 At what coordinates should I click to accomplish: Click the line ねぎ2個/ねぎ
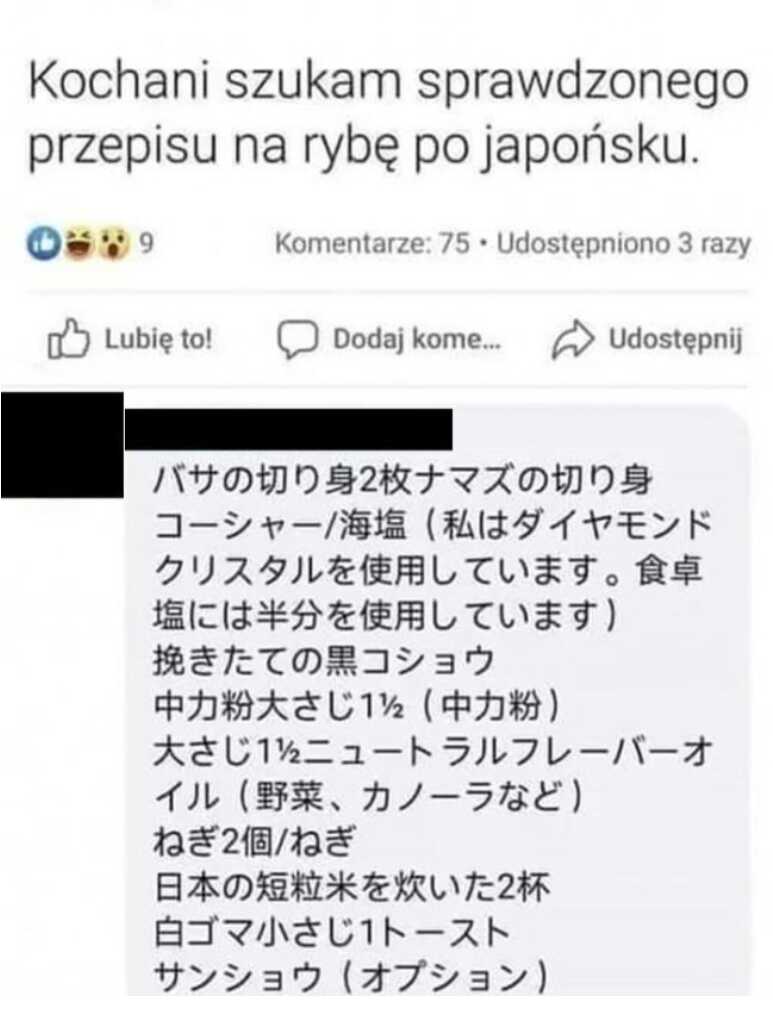point(254,842)
